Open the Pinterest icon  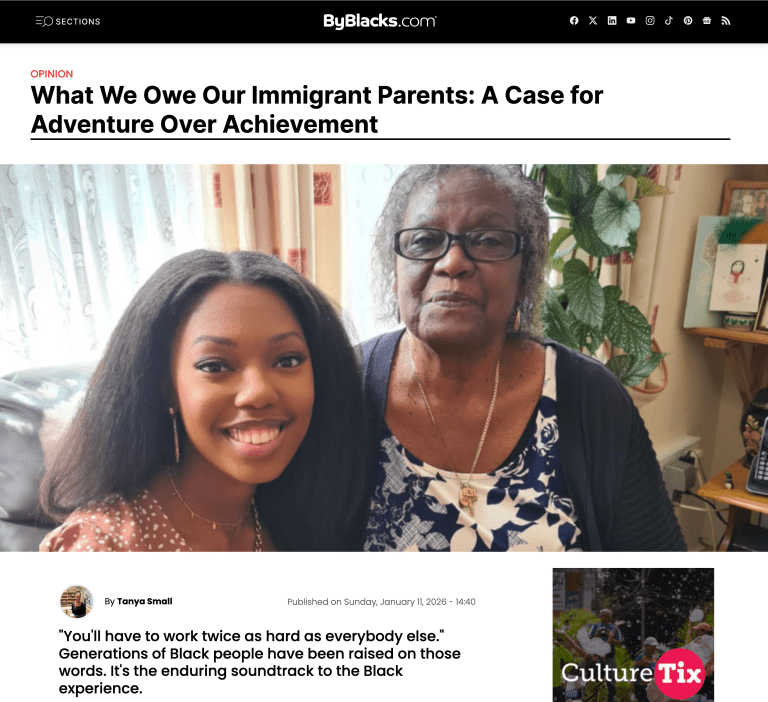point(688,21)
